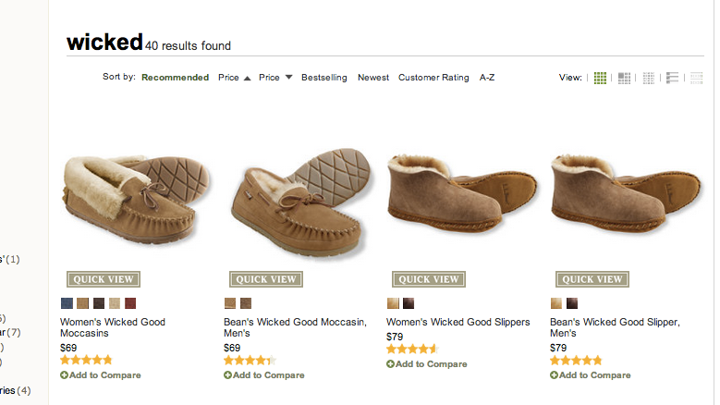Select the green grid view icon

600,77
